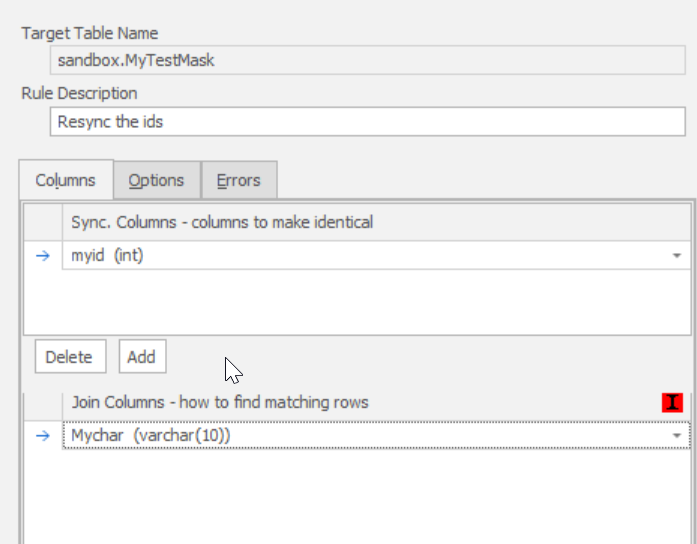Screen dimensions: 697x544
Task: Select row arrow indicator beside Mychar
Action: 43,436
